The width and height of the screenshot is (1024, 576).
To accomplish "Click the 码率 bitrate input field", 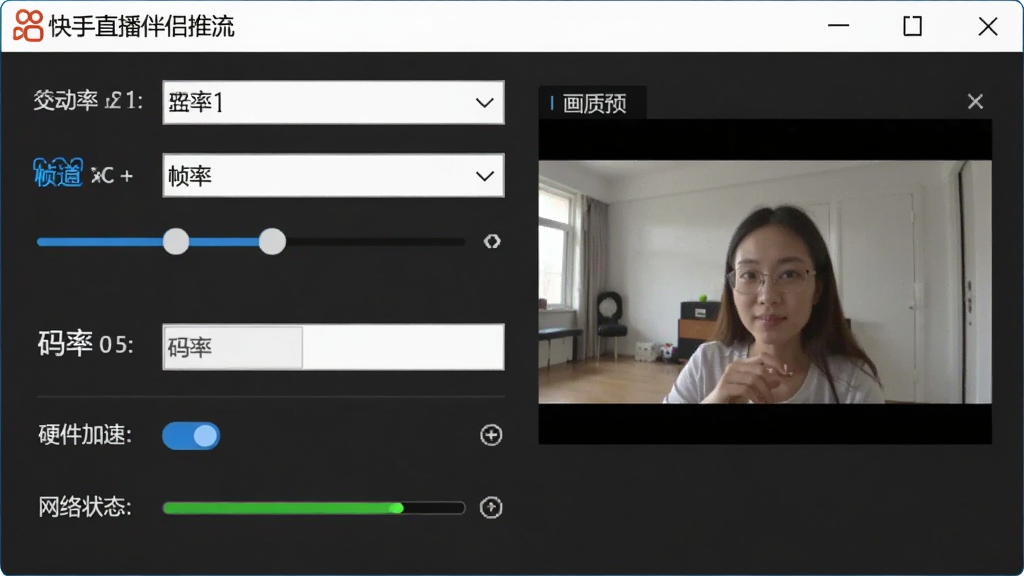I will point(333,347).
